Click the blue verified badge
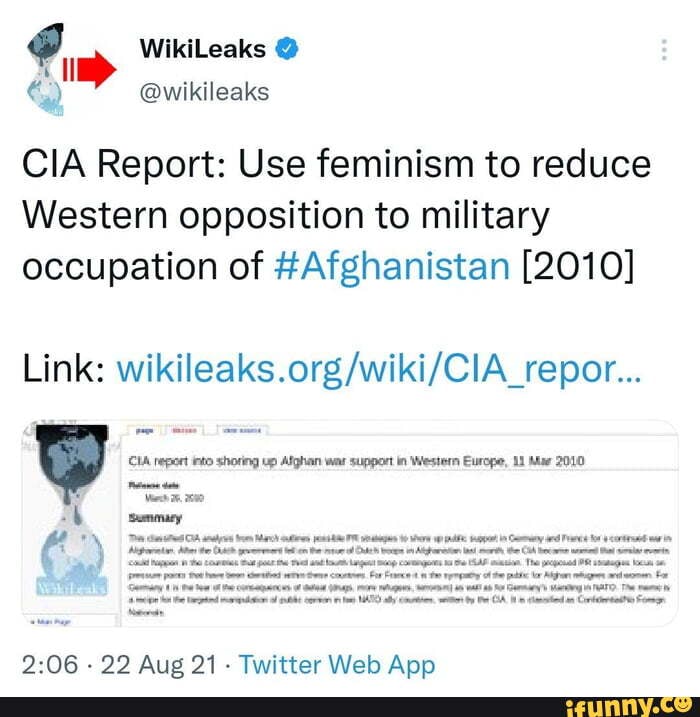The height and width of the screenshot is (717, 700). click(x=287, y=49)
